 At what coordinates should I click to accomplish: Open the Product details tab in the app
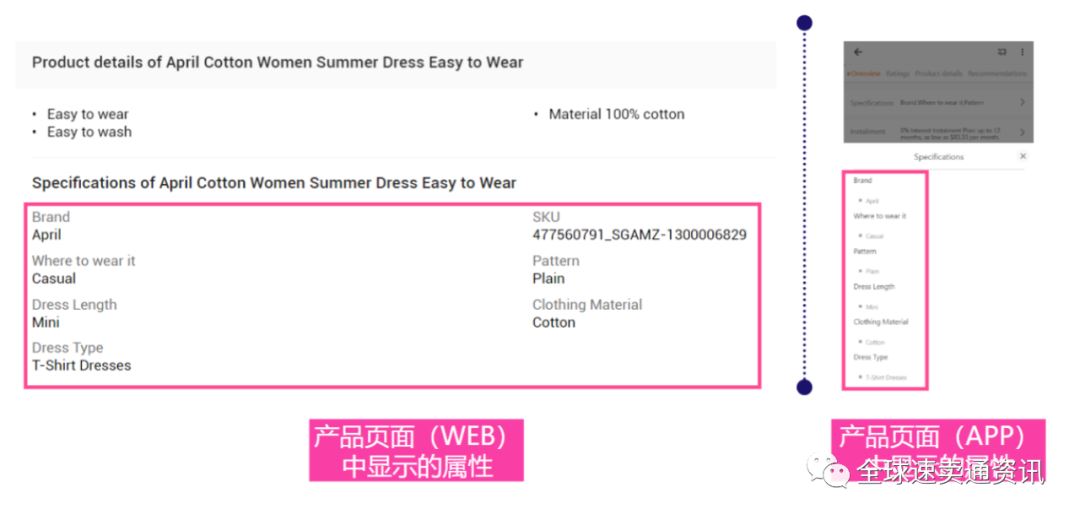939,74
